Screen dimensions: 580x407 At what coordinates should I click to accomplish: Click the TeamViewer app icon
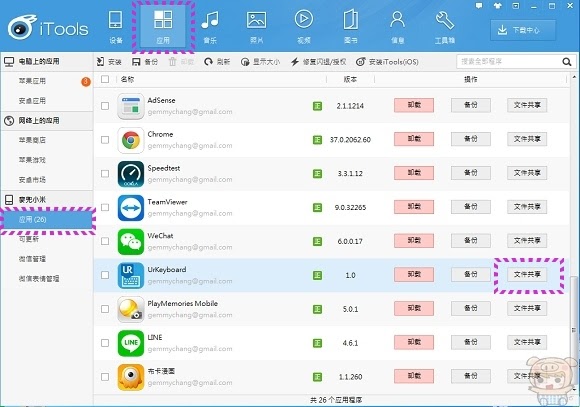tap(131, 208)
